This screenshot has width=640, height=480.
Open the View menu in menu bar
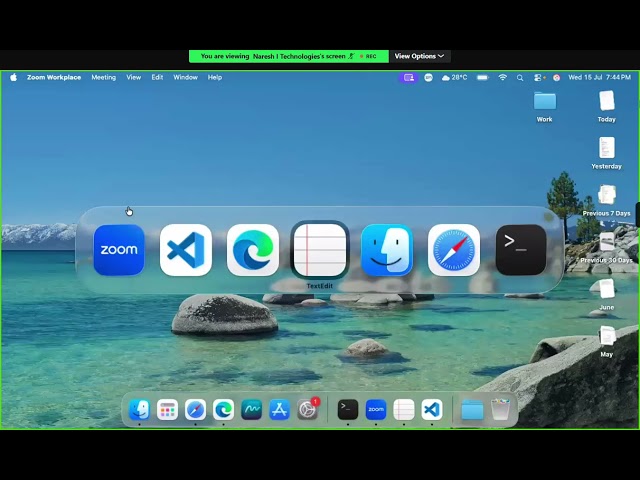tap(133, 77)
